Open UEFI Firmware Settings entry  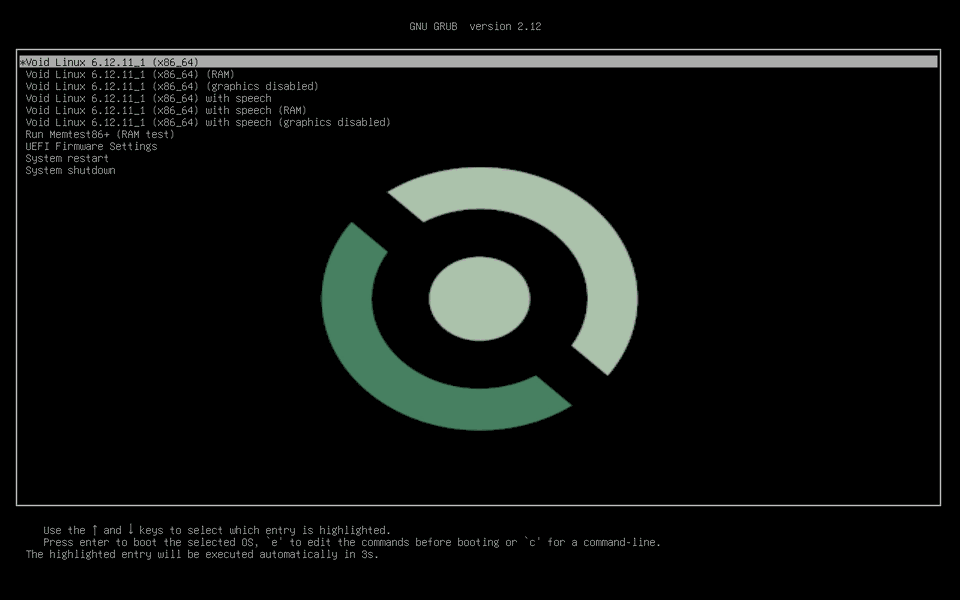(91, 146)
